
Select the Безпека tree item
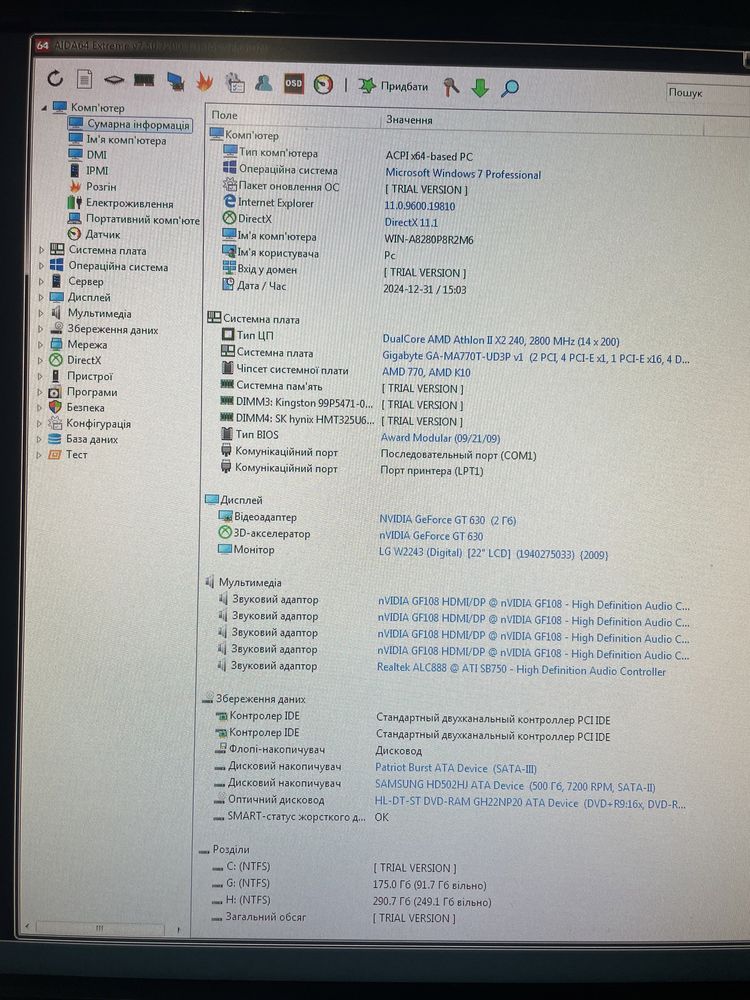click(77, 408)
